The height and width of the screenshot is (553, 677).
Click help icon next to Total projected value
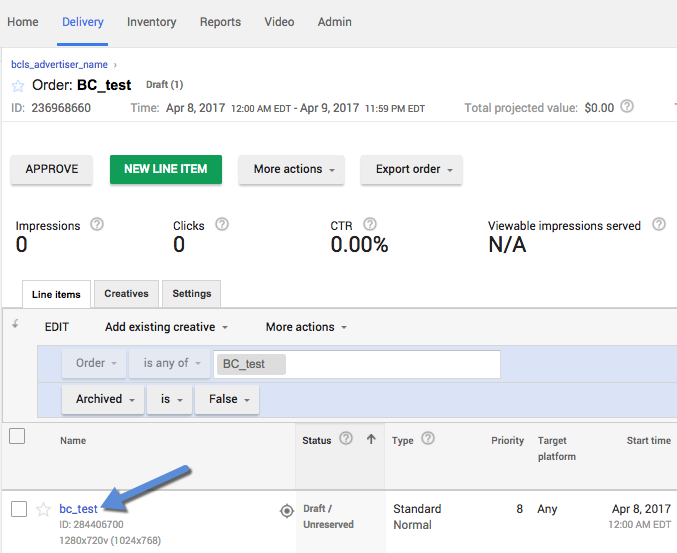[627, 107]
